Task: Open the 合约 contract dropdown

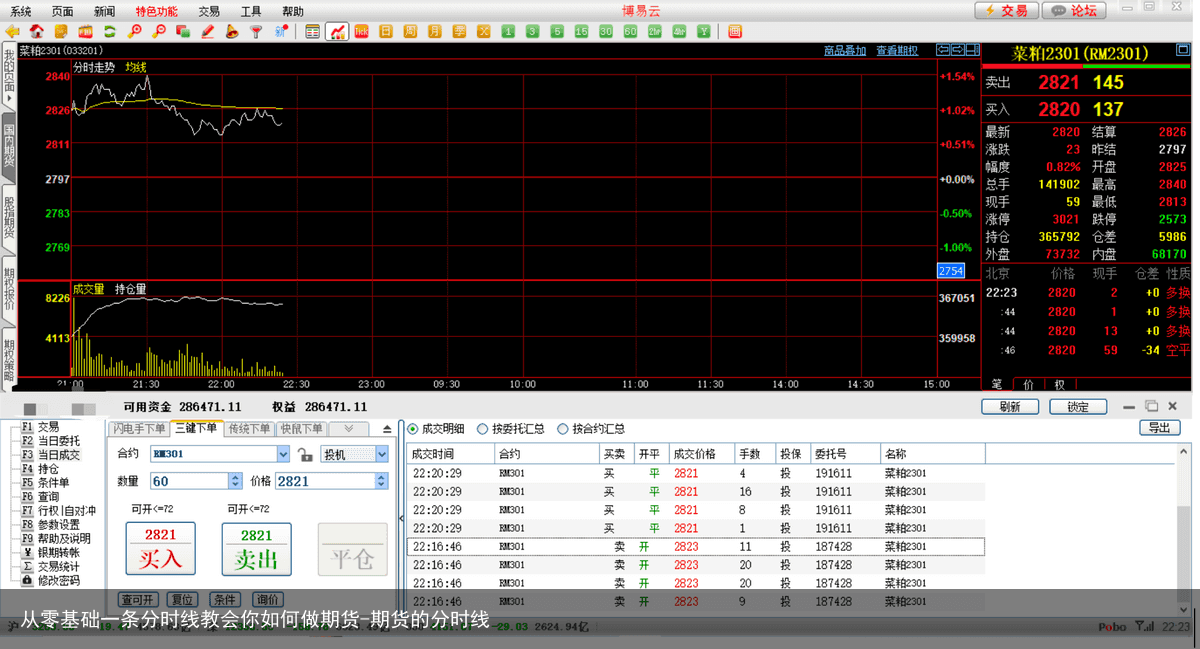Action: coord(283,454)
